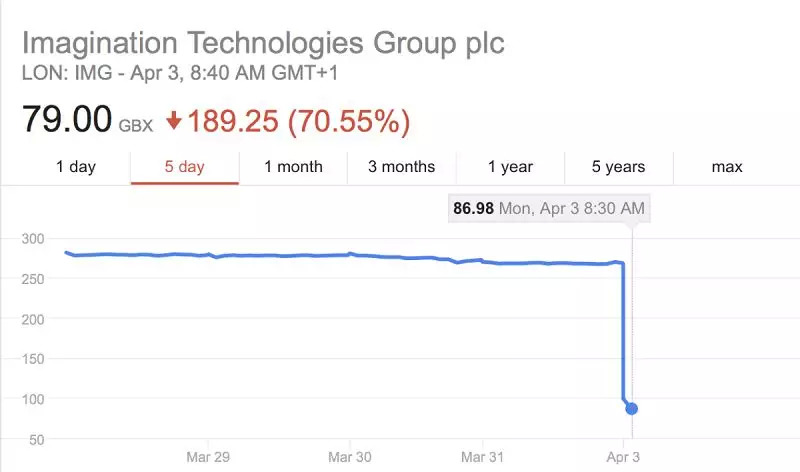This screenshot has width=800, height=472.
Task: Click the 189.25 (70.55%) change value
Action: click(298, 121)
